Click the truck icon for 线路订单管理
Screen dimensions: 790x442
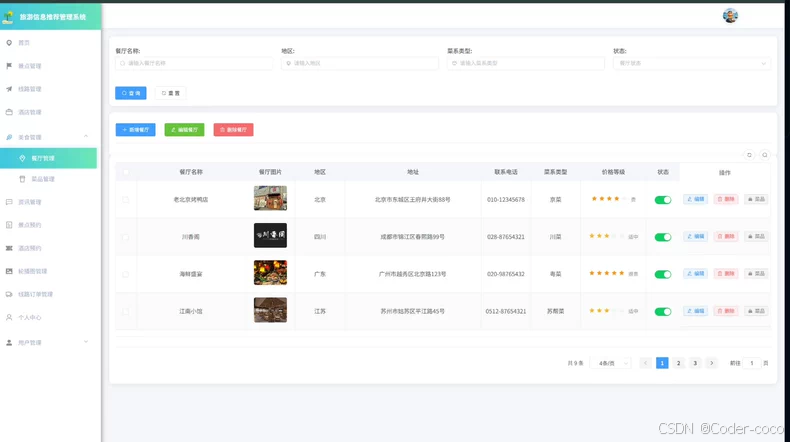[x=9, y=294]
